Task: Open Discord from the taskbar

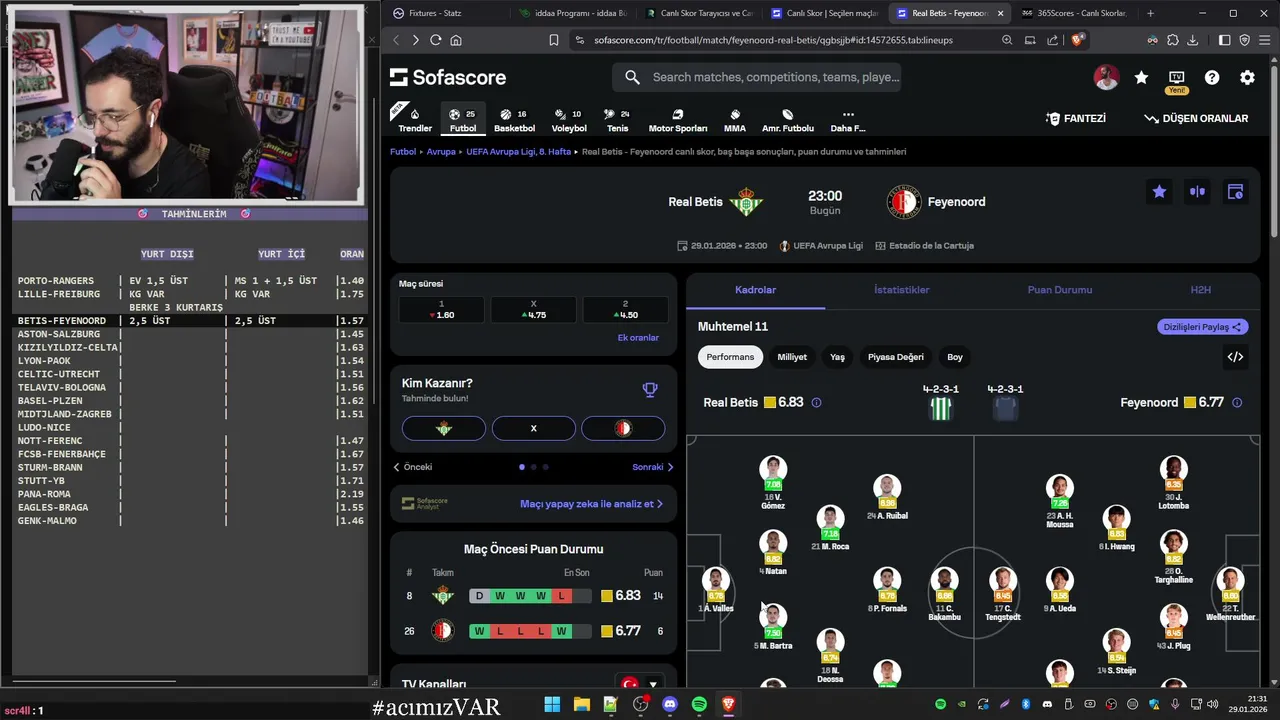Action: 670,704
